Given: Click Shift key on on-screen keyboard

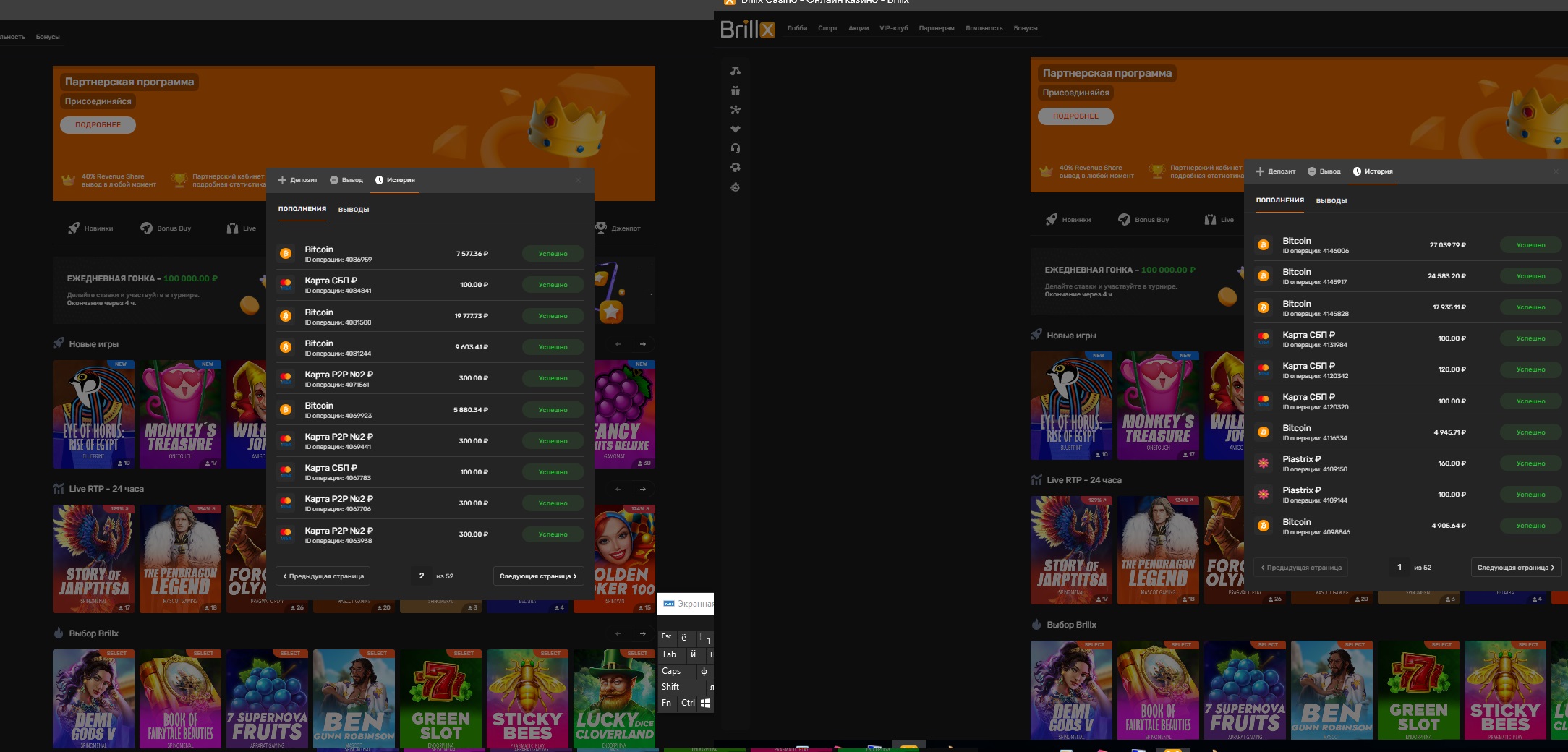Looking at the screenshot, I should (681, 687).
